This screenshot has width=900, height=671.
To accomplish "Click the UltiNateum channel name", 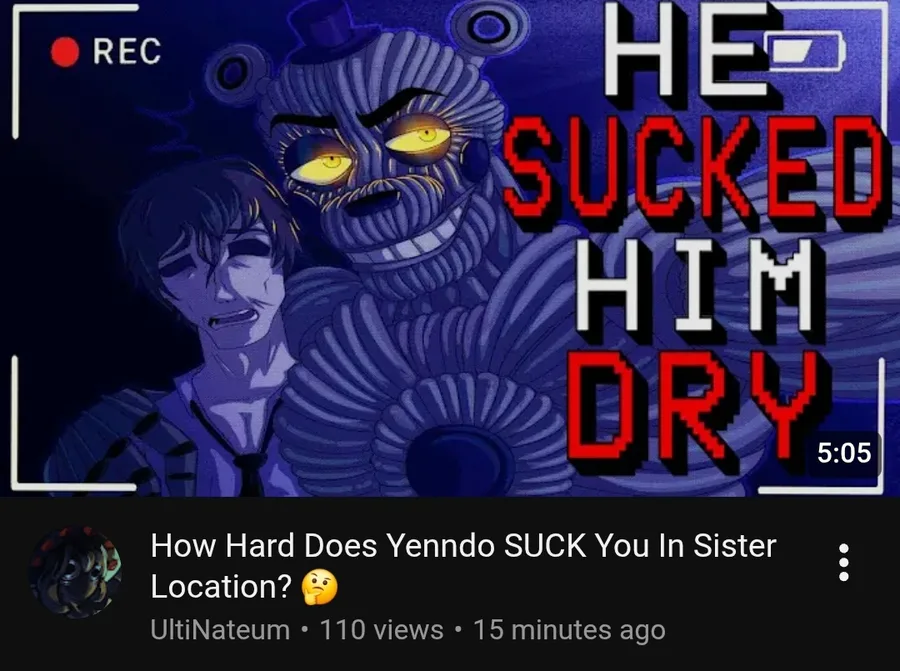I will tap(220, 630).
